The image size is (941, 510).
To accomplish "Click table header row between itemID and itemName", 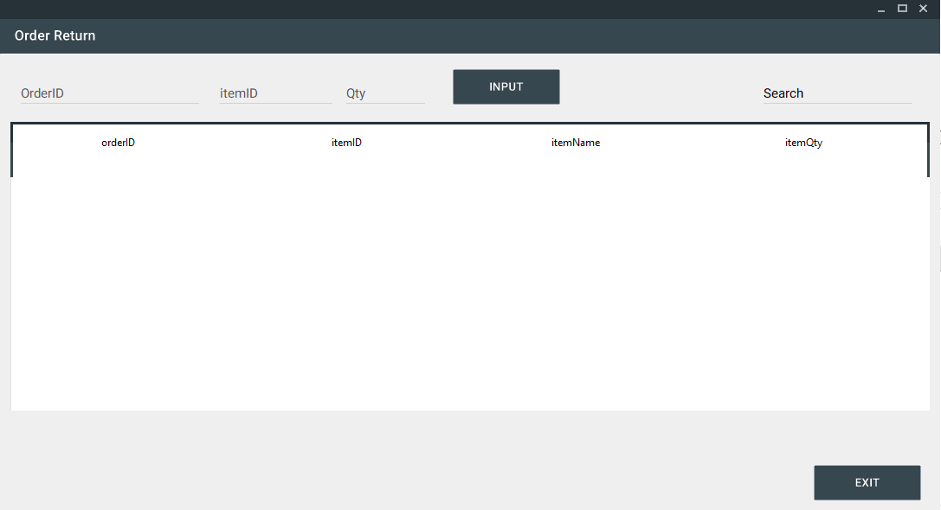I will pyautogui.click(x=460, y=143).
